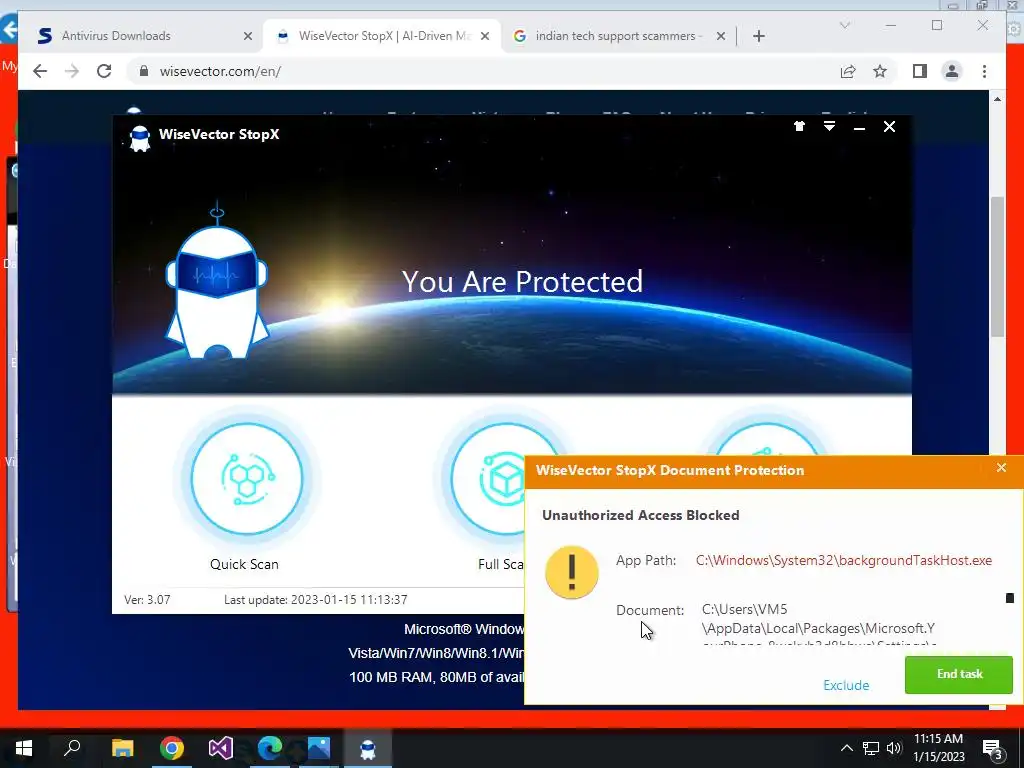Viewport: 1024px width, 768px height.
Task: Open the notification center icon
Action: pos(993,748)
